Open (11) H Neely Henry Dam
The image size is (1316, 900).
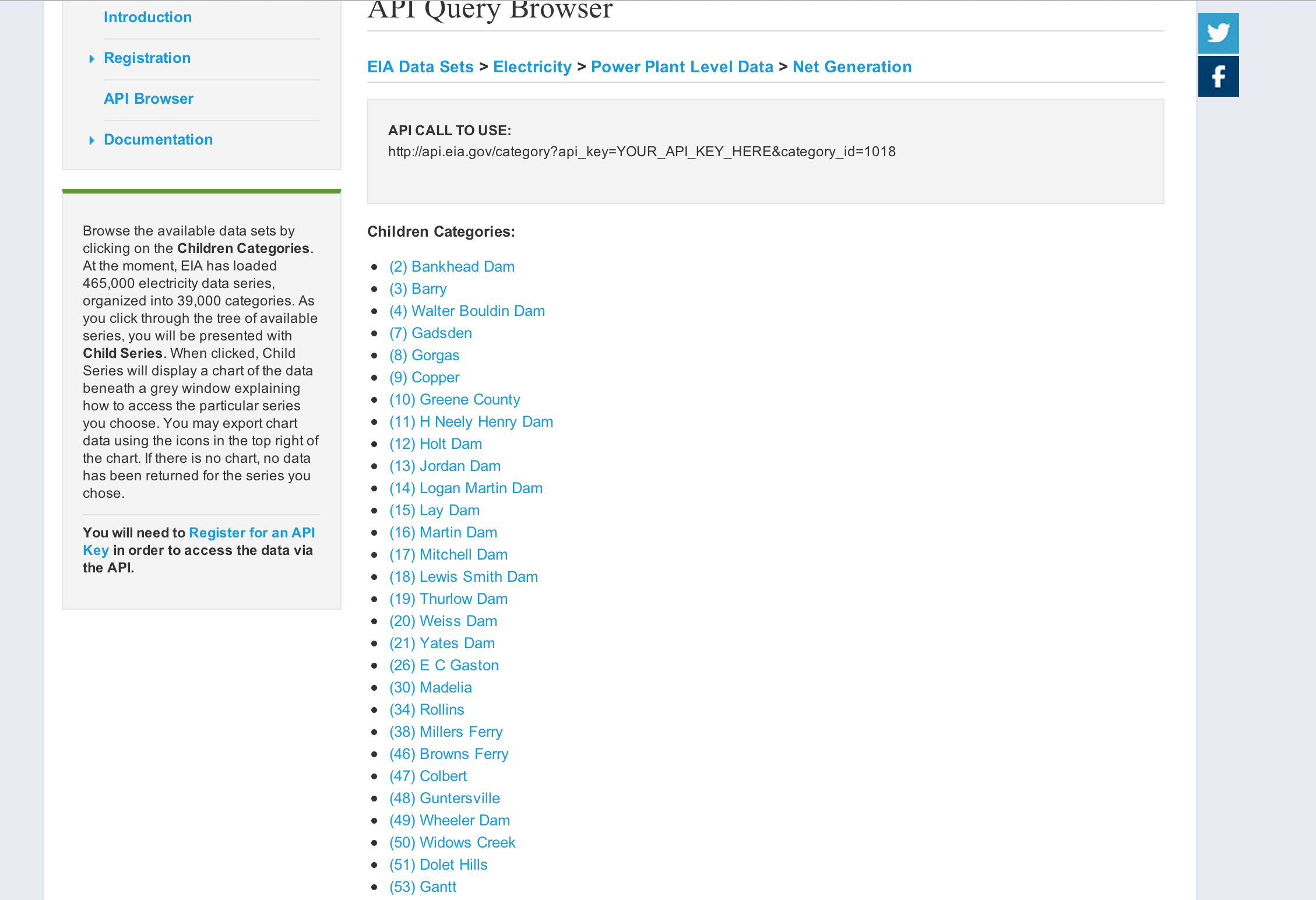point(471,421)
